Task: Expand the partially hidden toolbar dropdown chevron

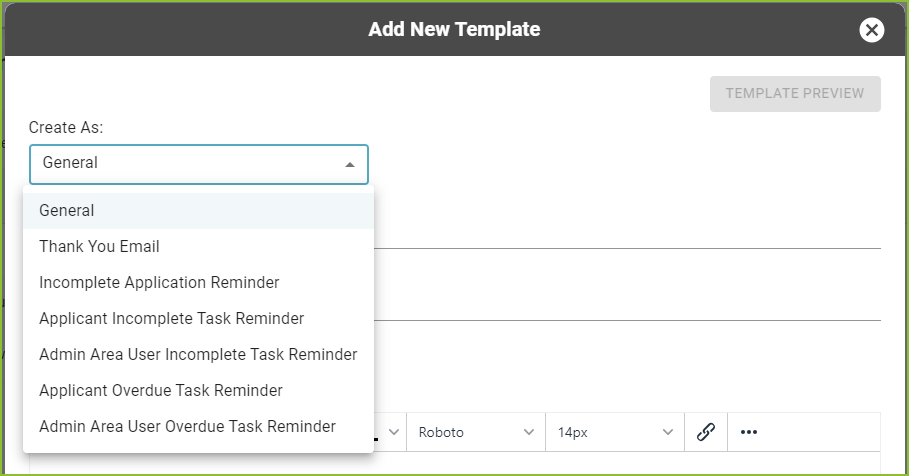Action: tap(394, 432)
